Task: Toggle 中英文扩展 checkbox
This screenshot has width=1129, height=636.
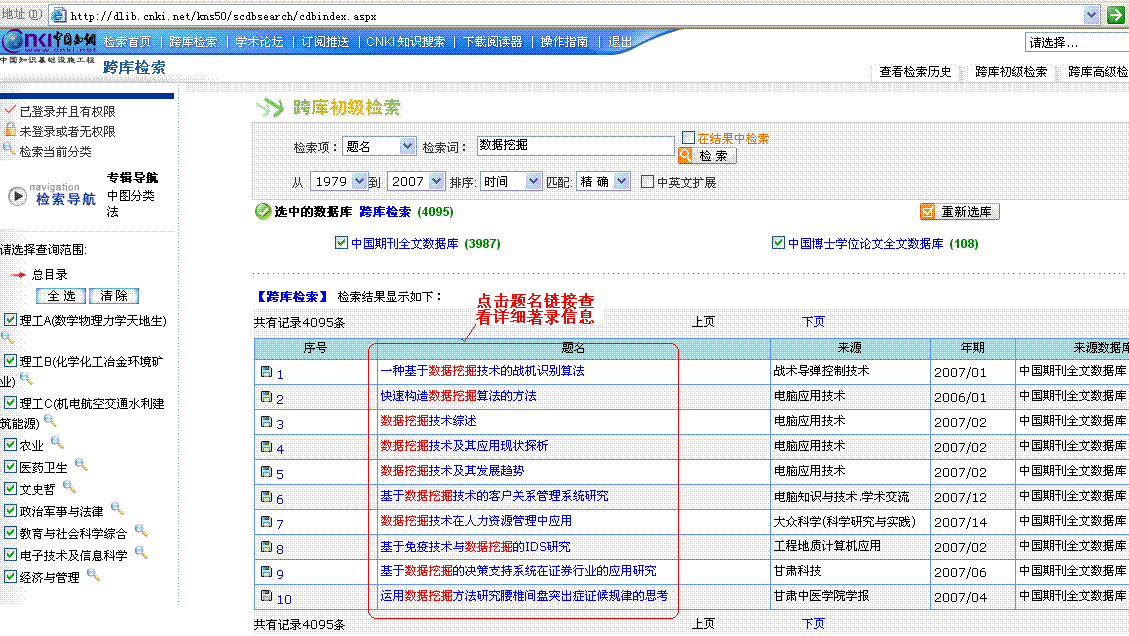Action: click(647, 182)
